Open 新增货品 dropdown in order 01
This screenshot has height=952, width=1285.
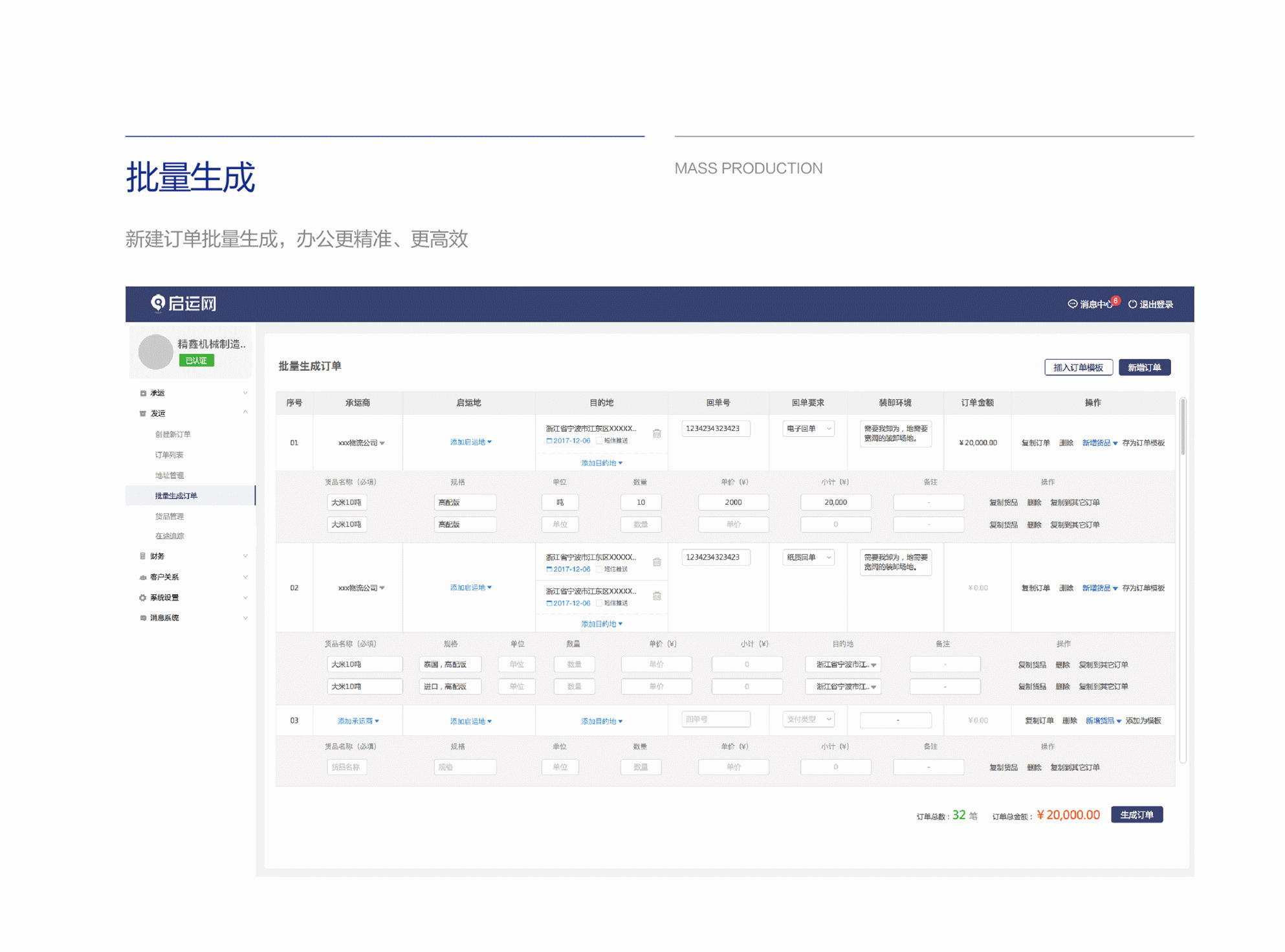tap(1100, 443)
